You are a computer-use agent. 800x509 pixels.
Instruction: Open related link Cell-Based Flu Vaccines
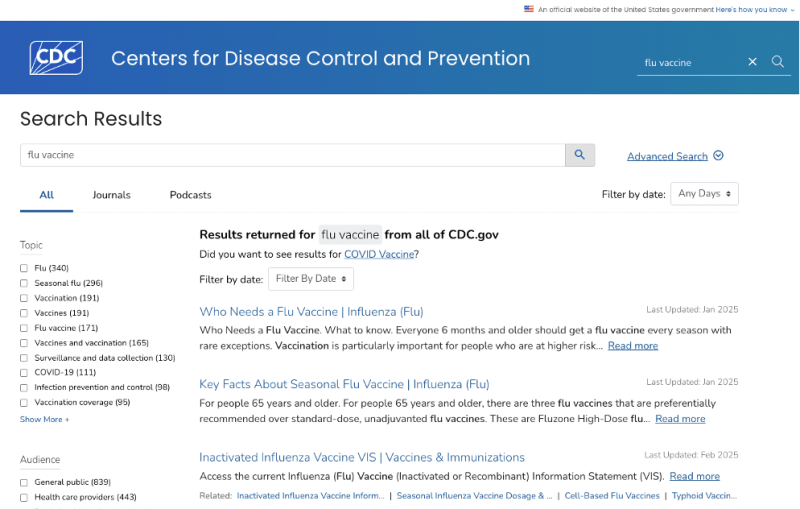pos(612,496)
